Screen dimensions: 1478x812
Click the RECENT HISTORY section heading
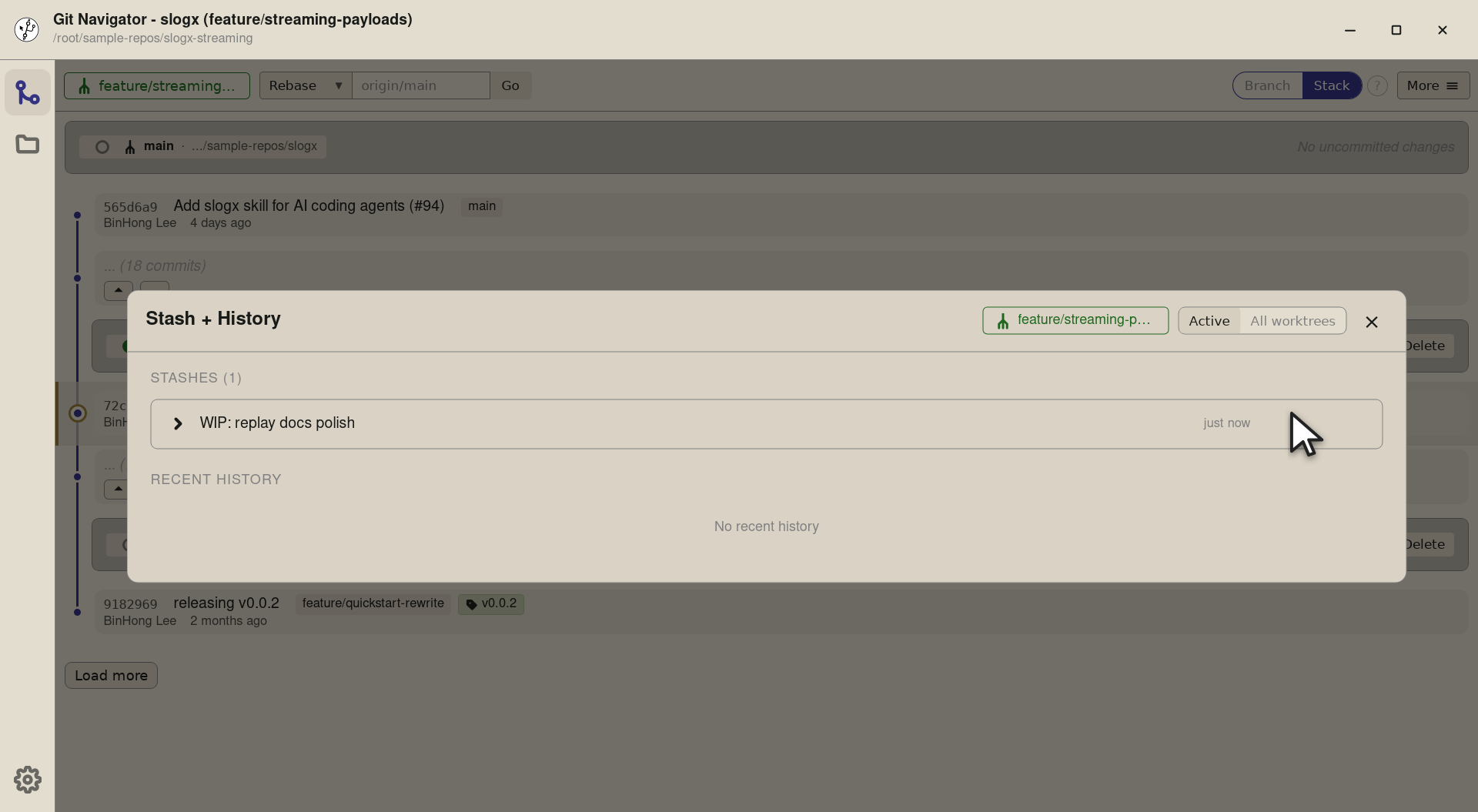(x=216, y=480)
